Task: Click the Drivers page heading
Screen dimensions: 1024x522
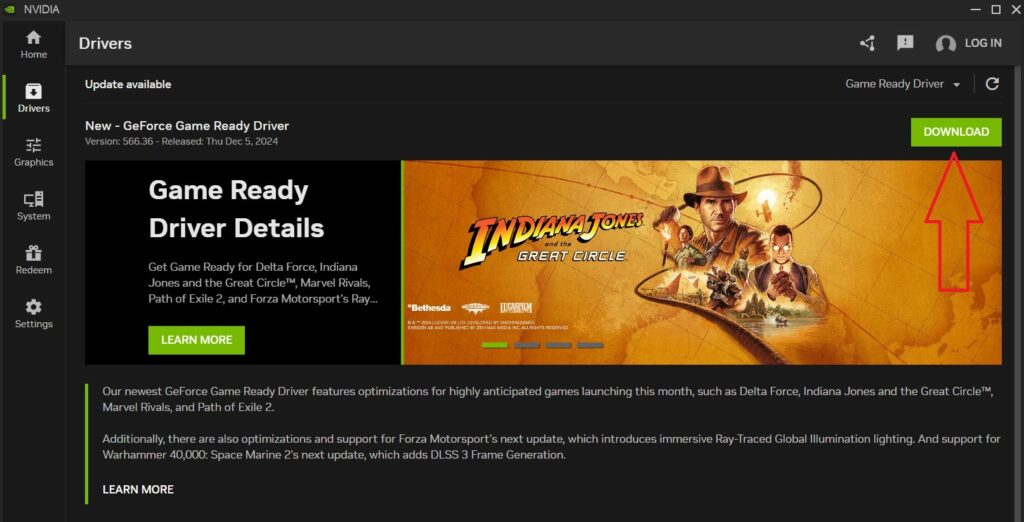Action: [105, 44]
